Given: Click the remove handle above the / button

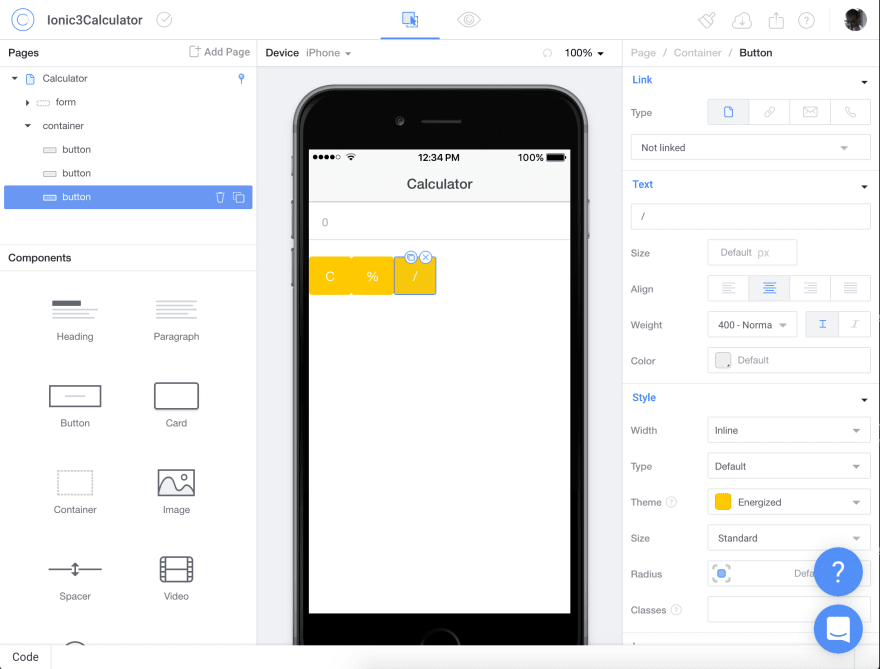Looking at the screenshot, I should 426,257.
